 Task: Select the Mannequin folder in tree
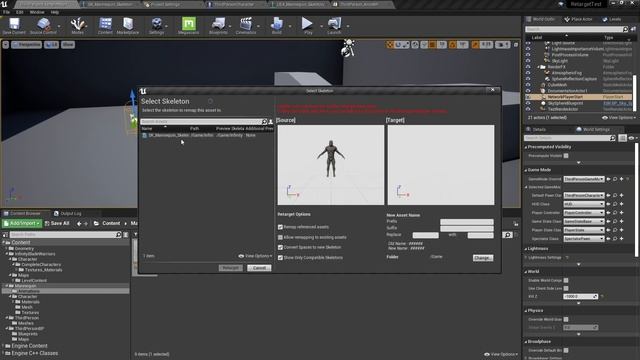tap(25, 286)
